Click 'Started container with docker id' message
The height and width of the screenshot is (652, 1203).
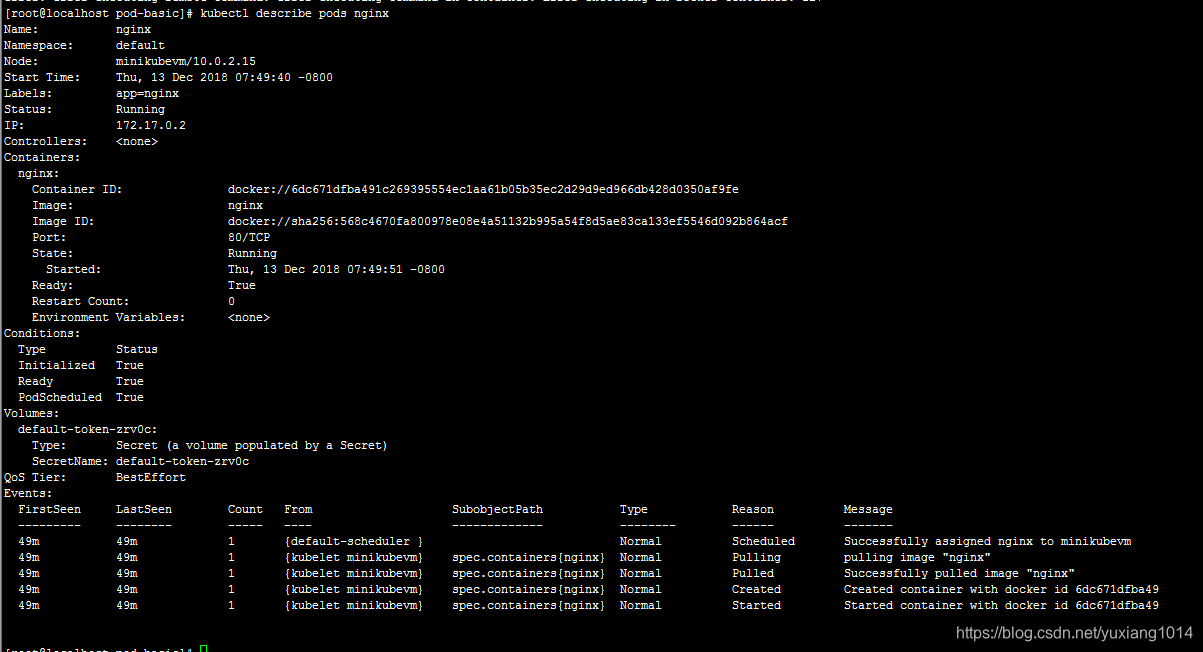click(x=1001, y=605)
